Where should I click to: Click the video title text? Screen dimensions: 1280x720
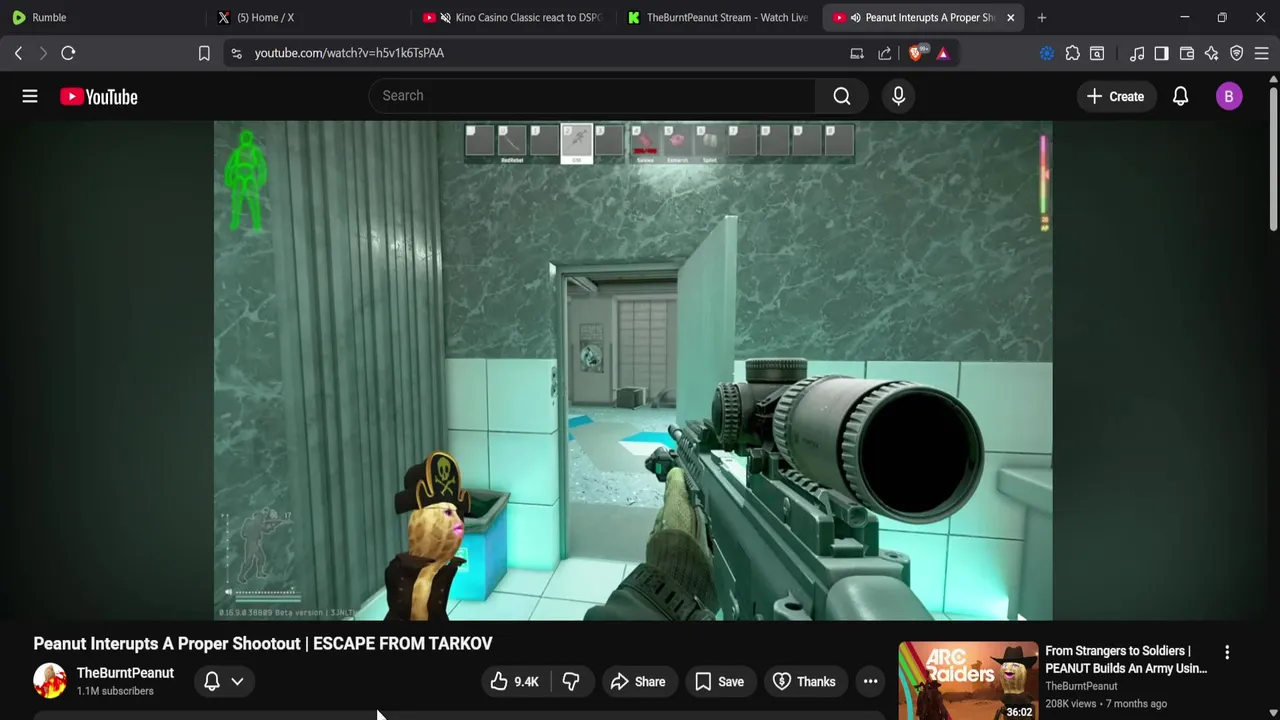pos(263,644)
